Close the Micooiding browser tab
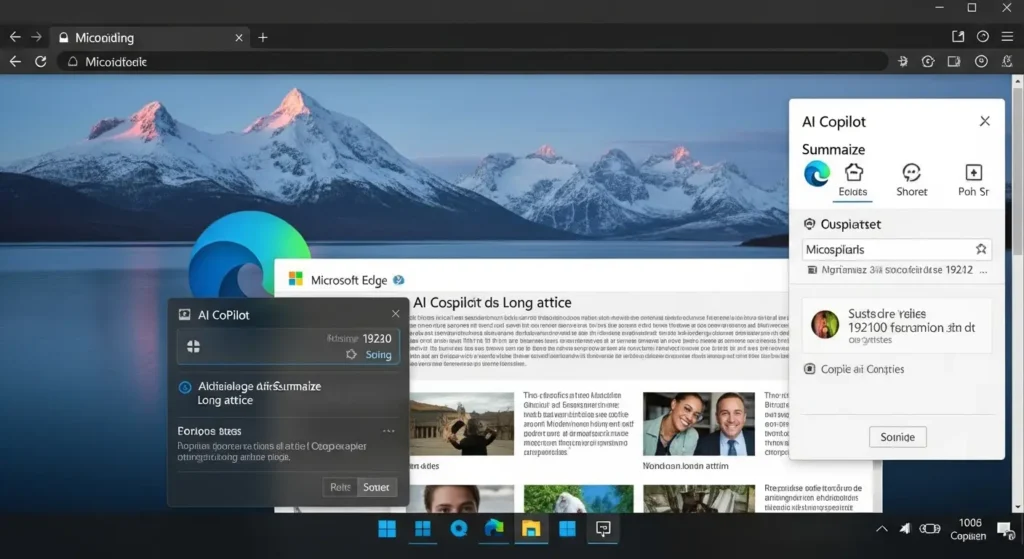Image resolution: width=1024 pixels, height=559 pixels. coord(239,38)
